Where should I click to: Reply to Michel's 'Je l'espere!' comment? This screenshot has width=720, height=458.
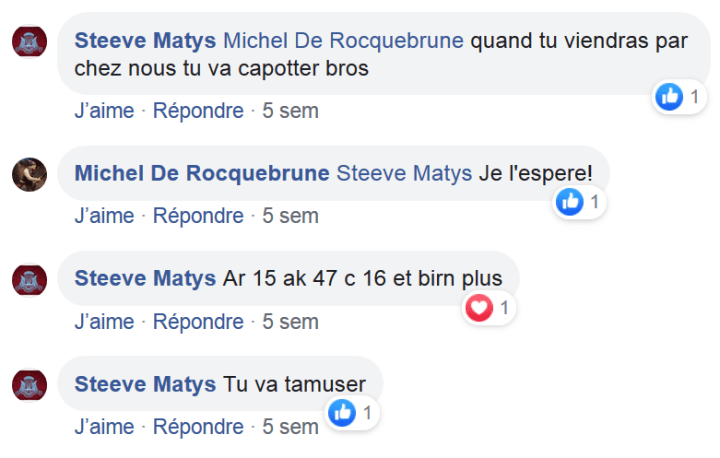(198, 216)
